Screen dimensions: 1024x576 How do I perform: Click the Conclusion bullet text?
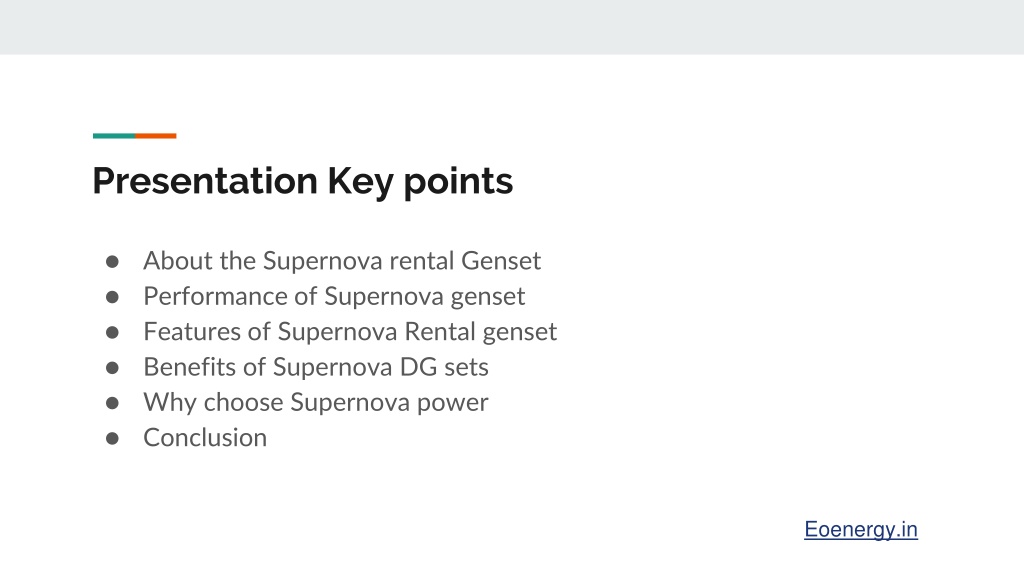click(x=205, y=438)
